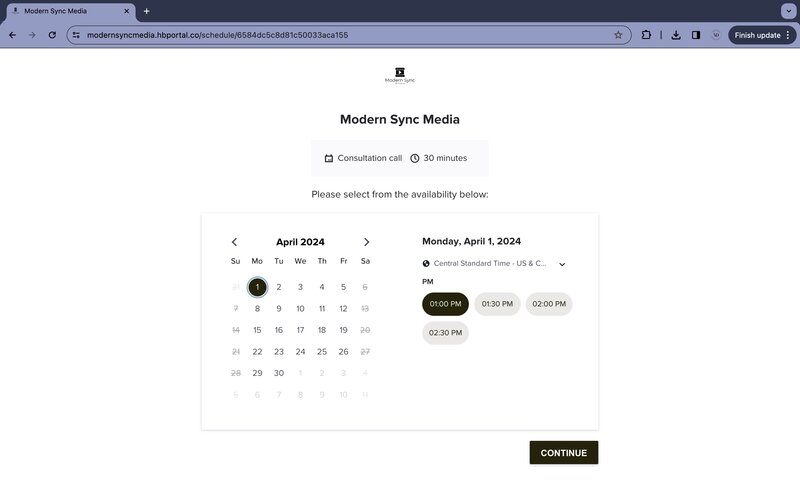Select April 23 on the calendar

(x=279, y=352)
